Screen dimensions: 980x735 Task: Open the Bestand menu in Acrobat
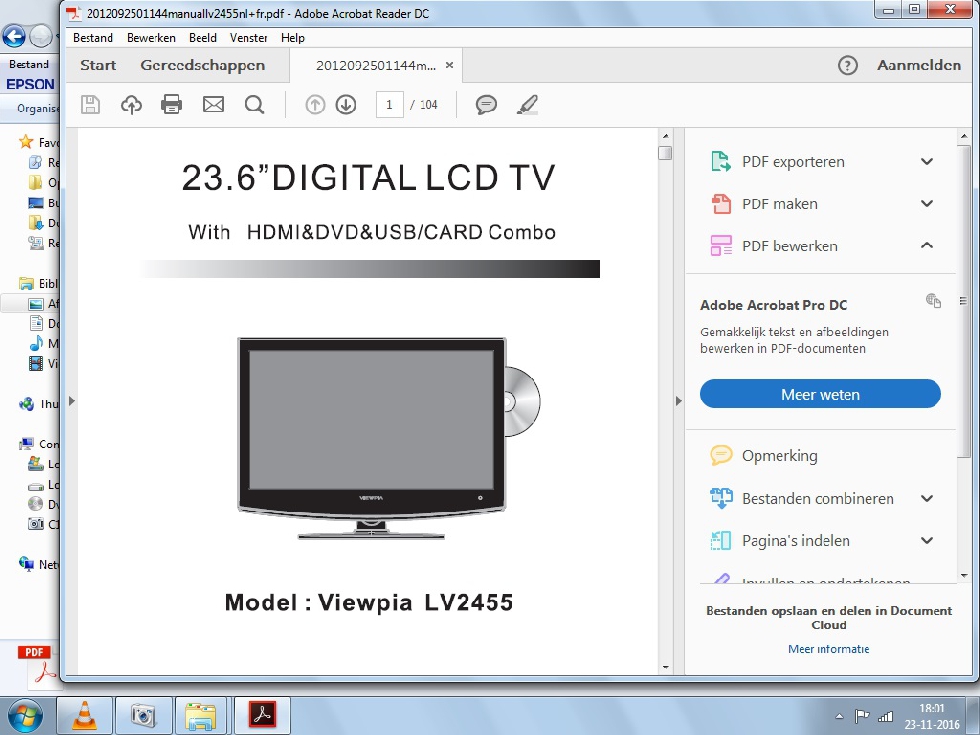93,38
